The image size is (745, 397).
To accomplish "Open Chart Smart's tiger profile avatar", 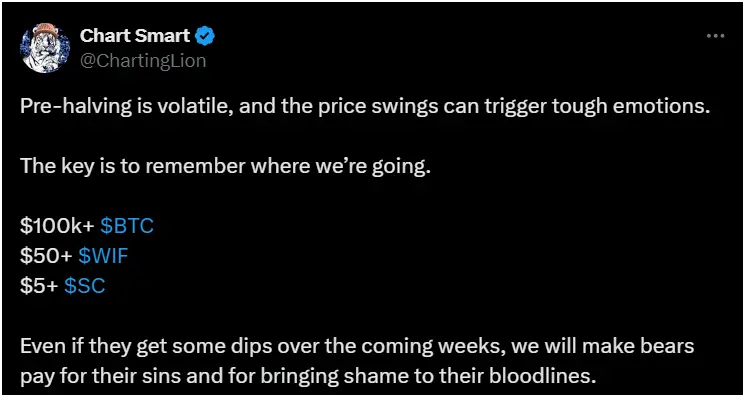I will click(45, 47).
